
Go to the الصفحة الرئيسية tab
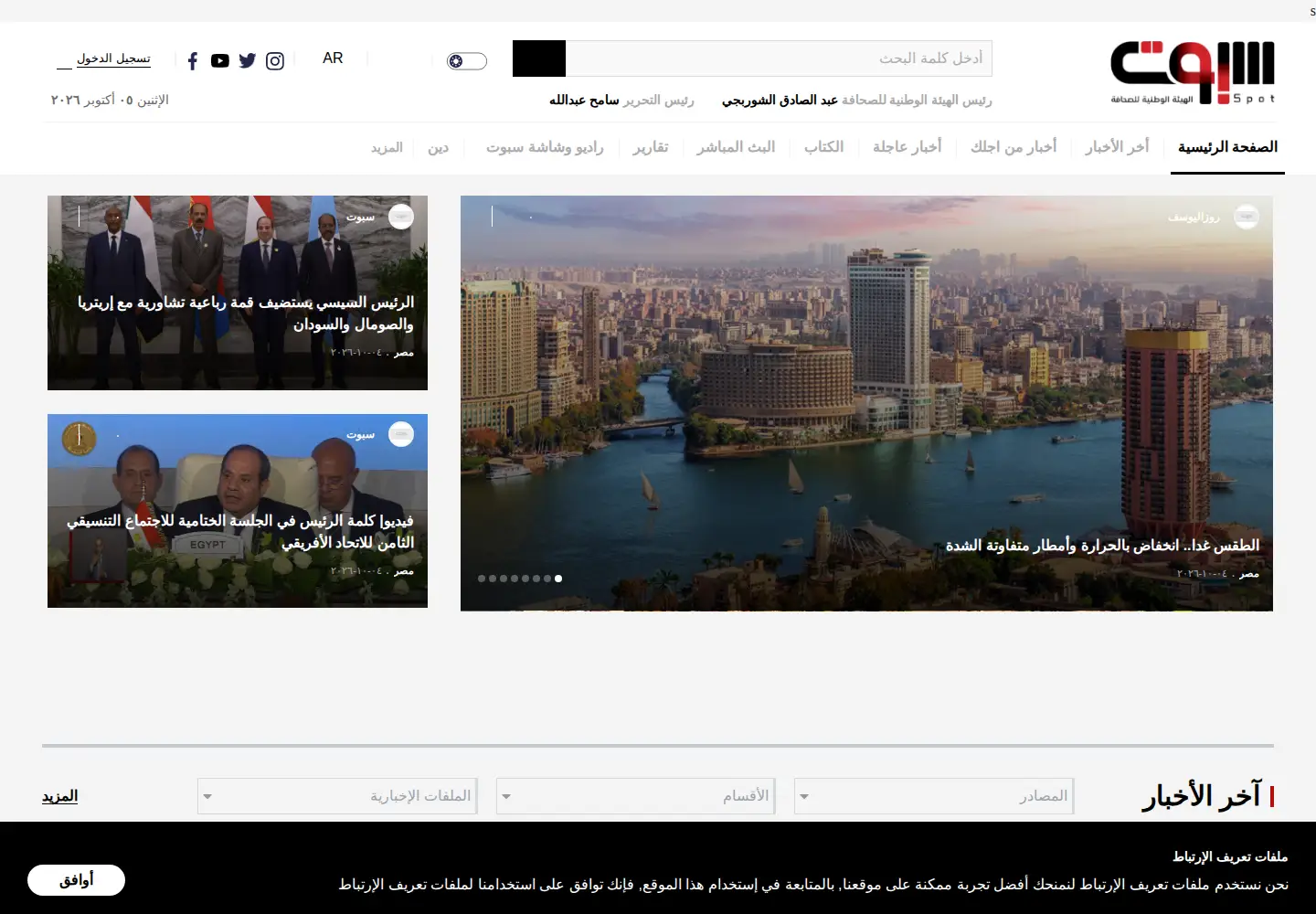1227,147
